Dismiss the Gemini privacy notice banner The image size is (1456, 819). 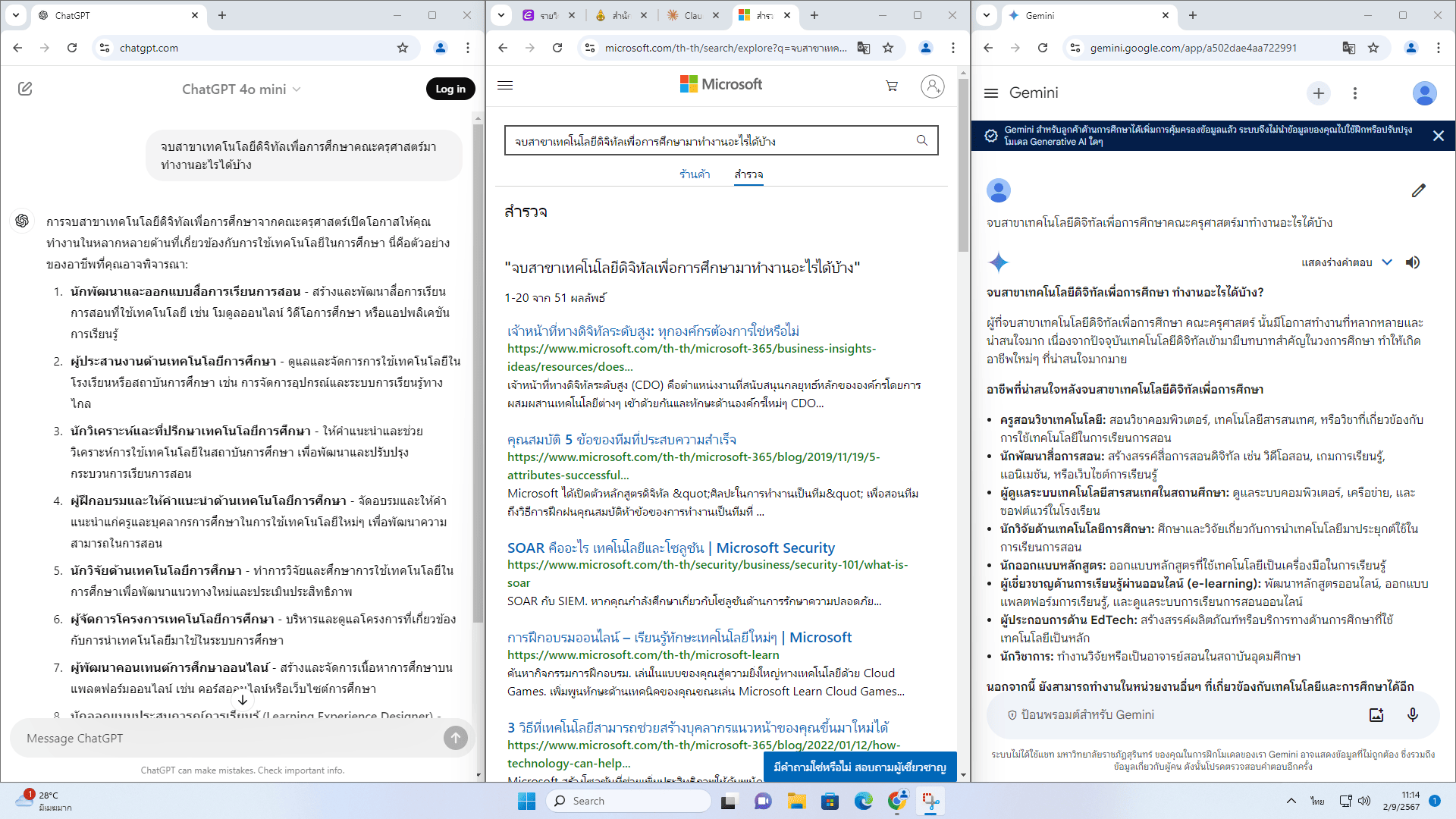point(1438,136)
